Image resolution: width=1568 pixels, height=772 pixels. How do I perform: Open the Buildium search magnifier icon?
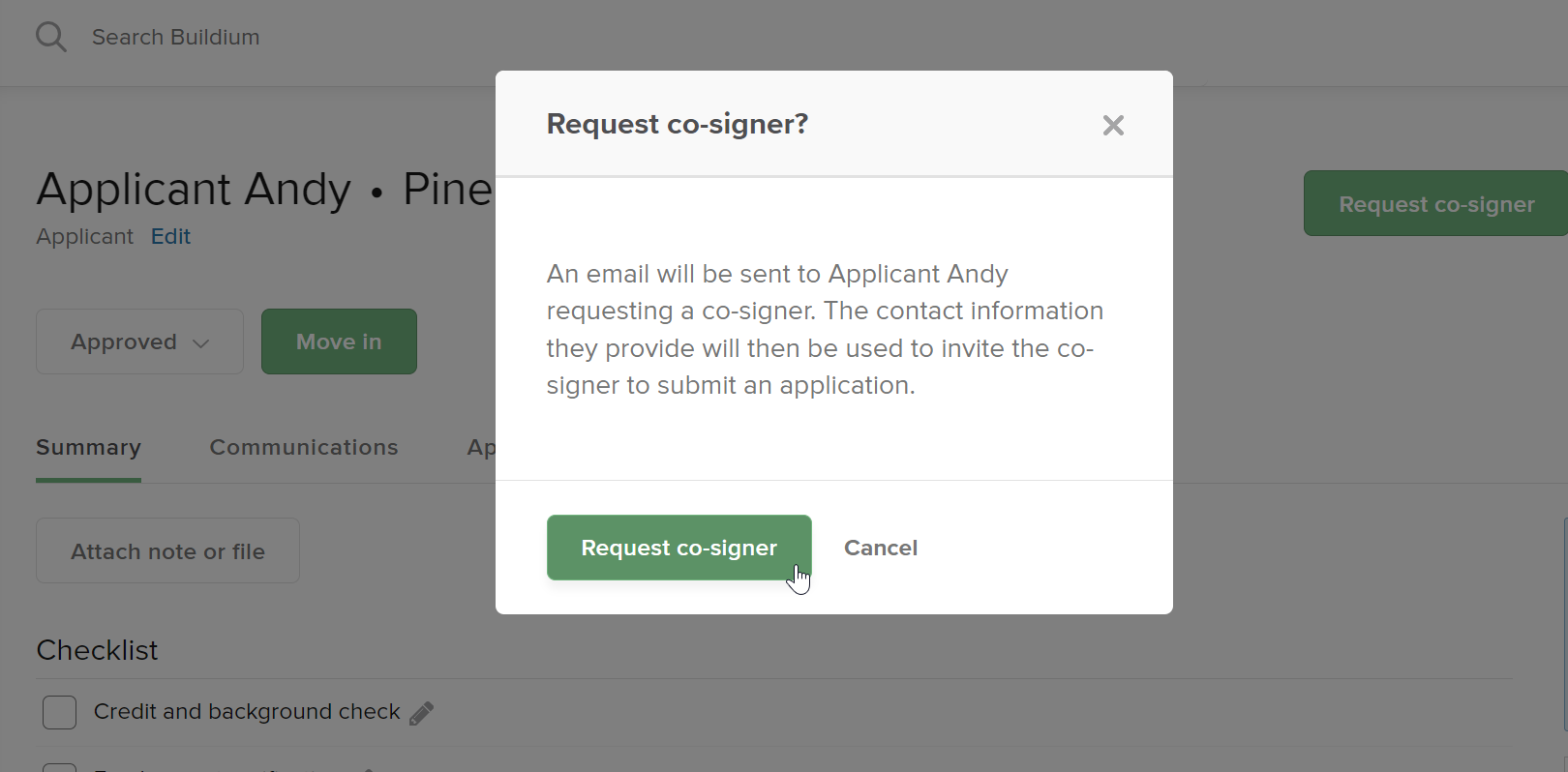(x=49, y=36)
